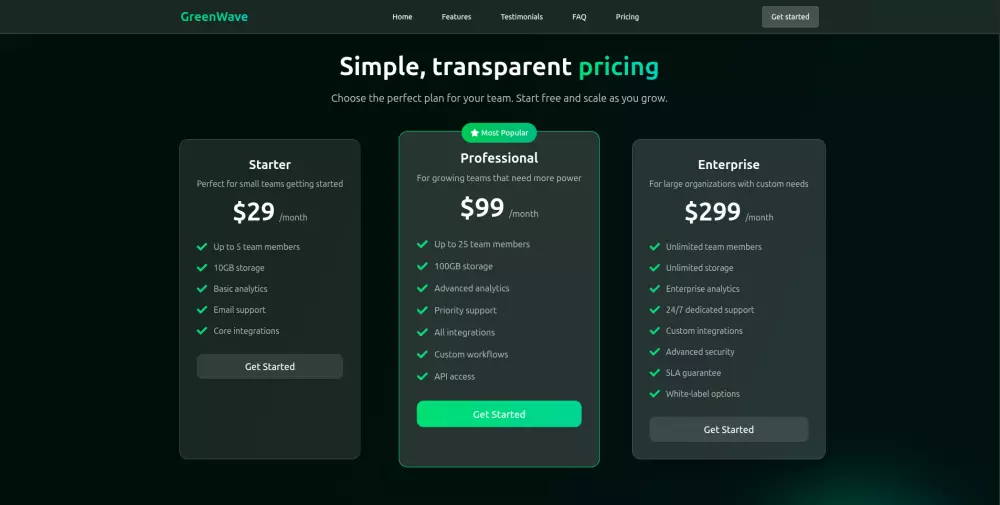Click checkmark beside Custom workflows
1000x505 pixels.
point(422,355)
